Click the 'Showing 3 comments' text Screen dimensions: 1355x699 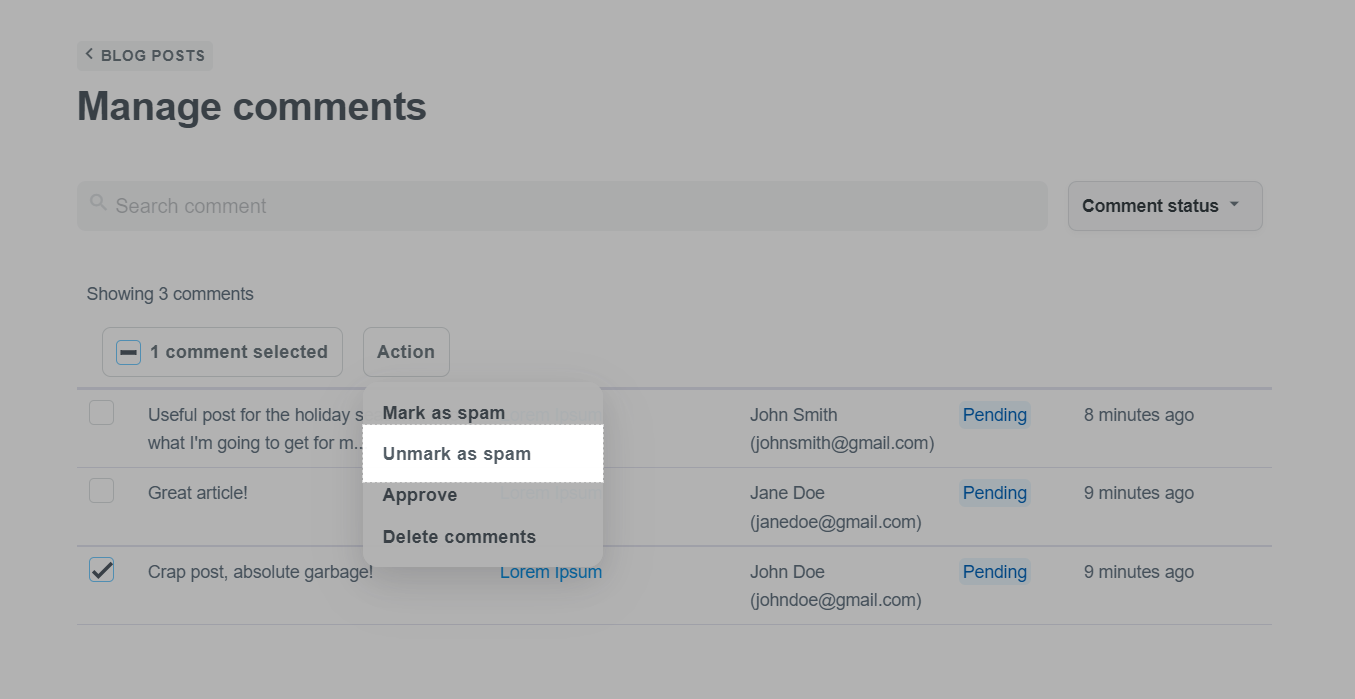170,294
